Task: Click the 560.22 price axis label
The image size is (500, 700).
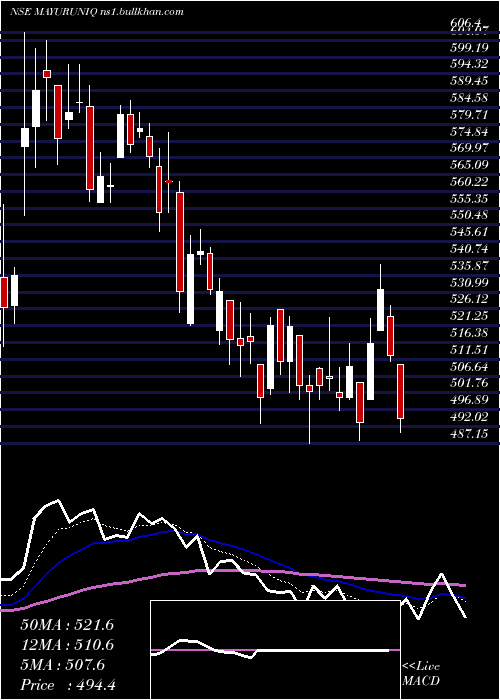Action: 469,182
